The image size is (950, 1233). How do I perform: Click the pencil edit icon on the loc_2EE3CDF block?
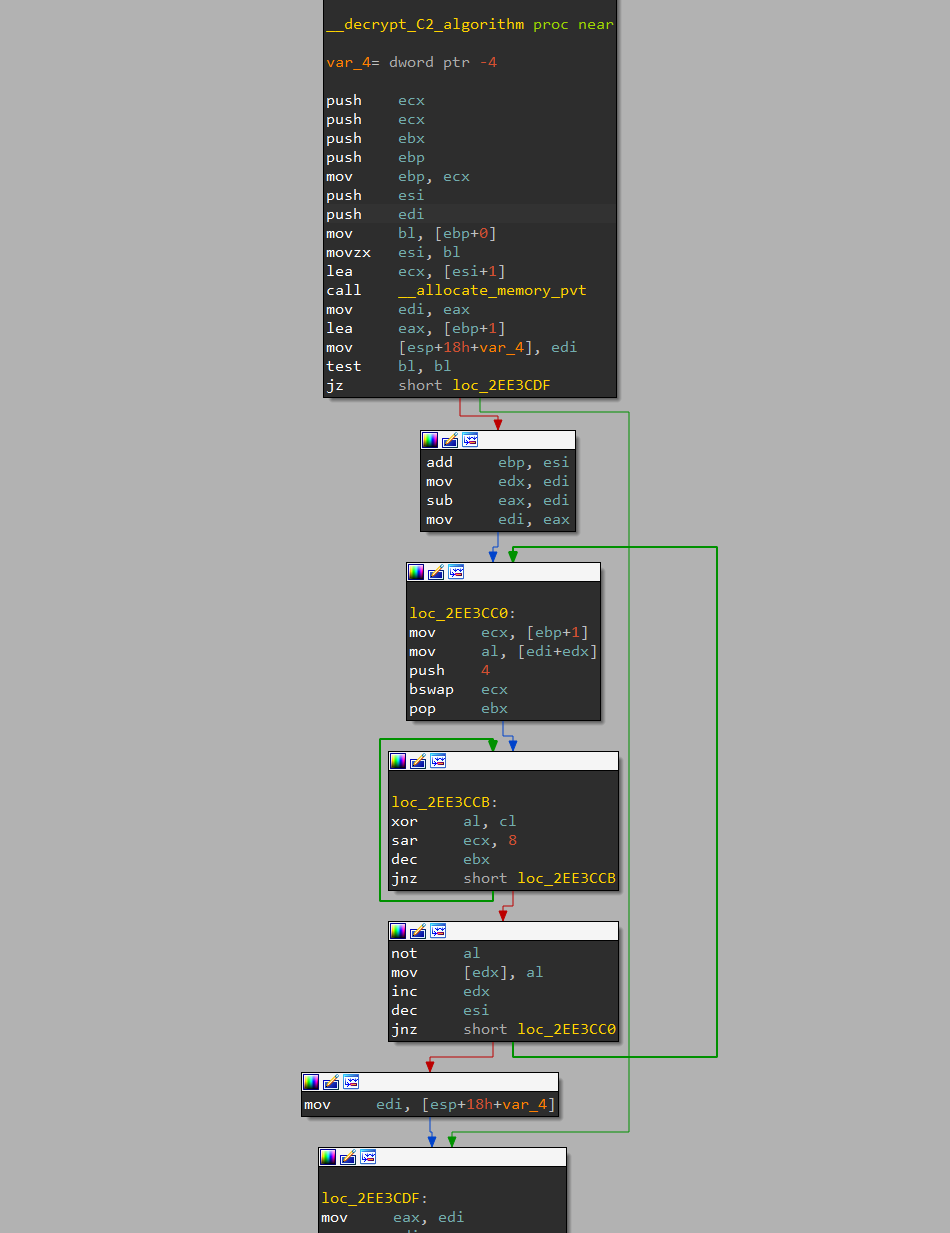[348, 1157]
